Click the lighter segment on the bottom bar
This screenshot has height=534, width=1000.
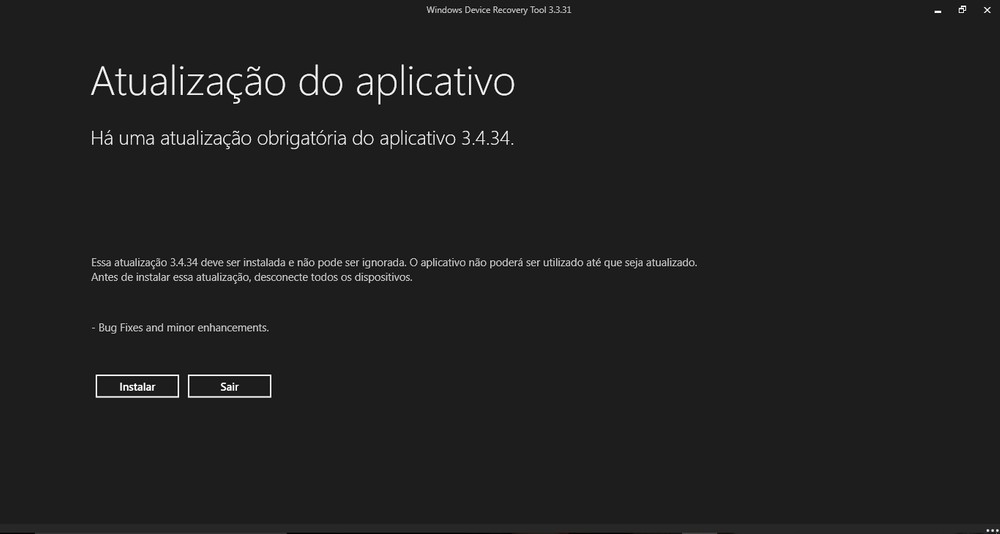700,530
